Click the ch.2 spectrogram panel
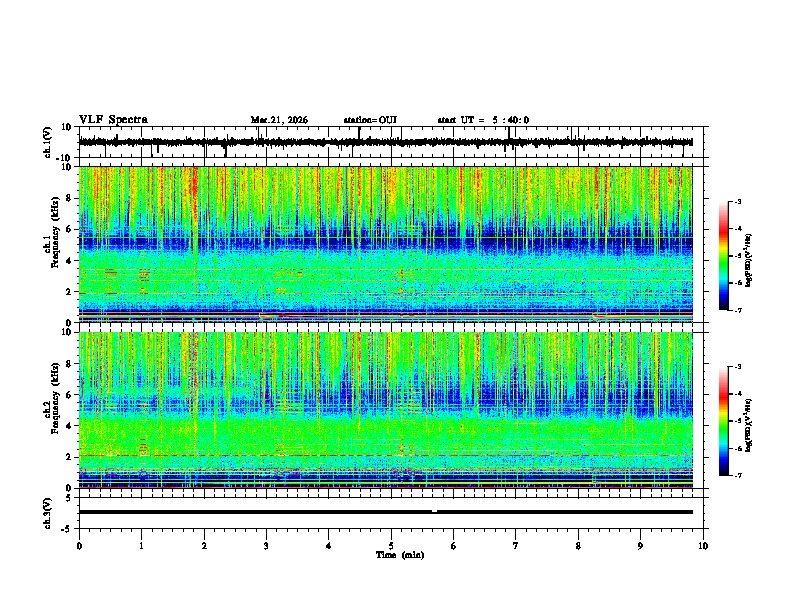Screen dimensions: 792x612 pos(385,410)
